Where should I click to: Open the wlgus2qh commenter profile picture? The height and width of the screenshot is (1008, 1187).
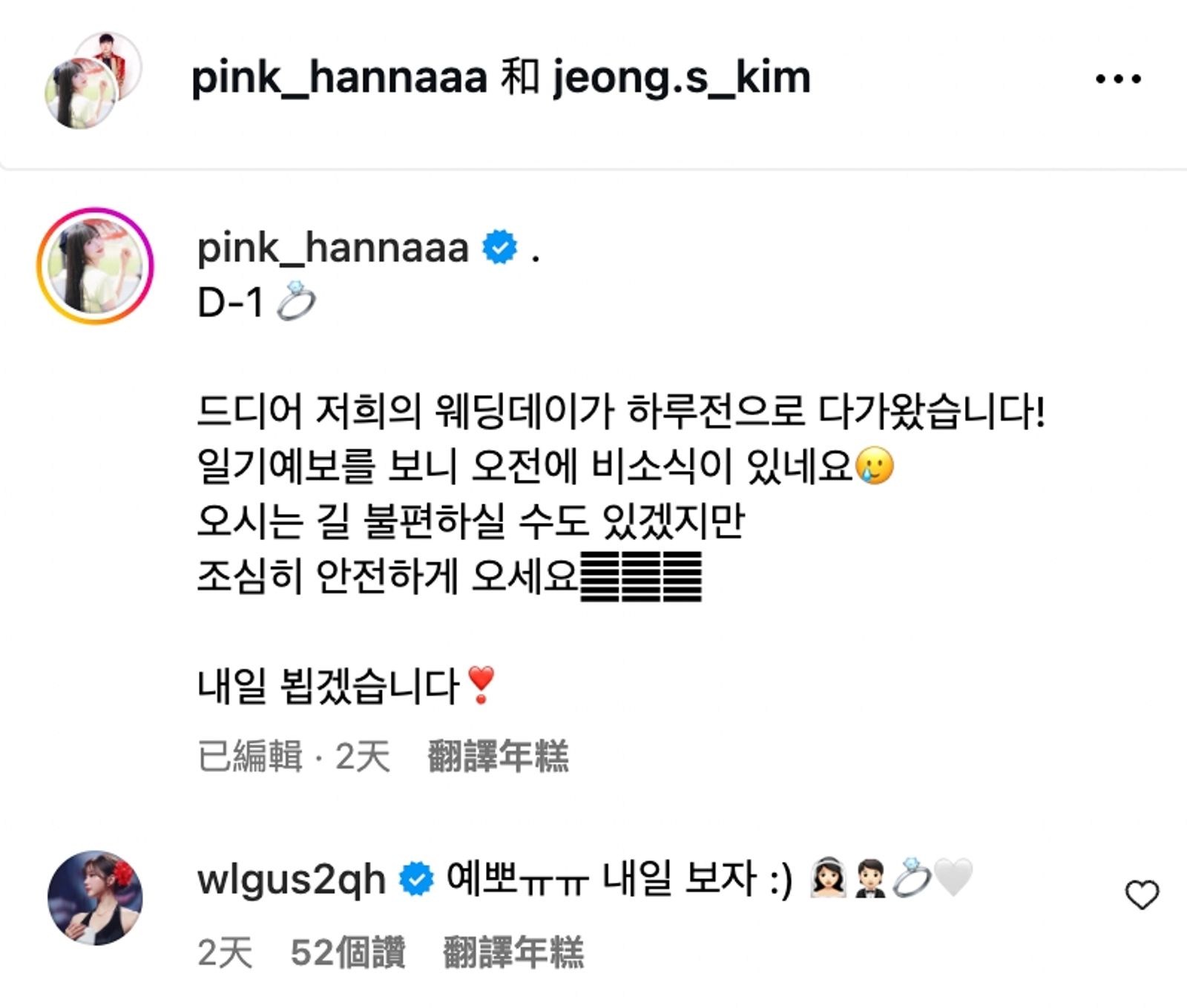95,897
